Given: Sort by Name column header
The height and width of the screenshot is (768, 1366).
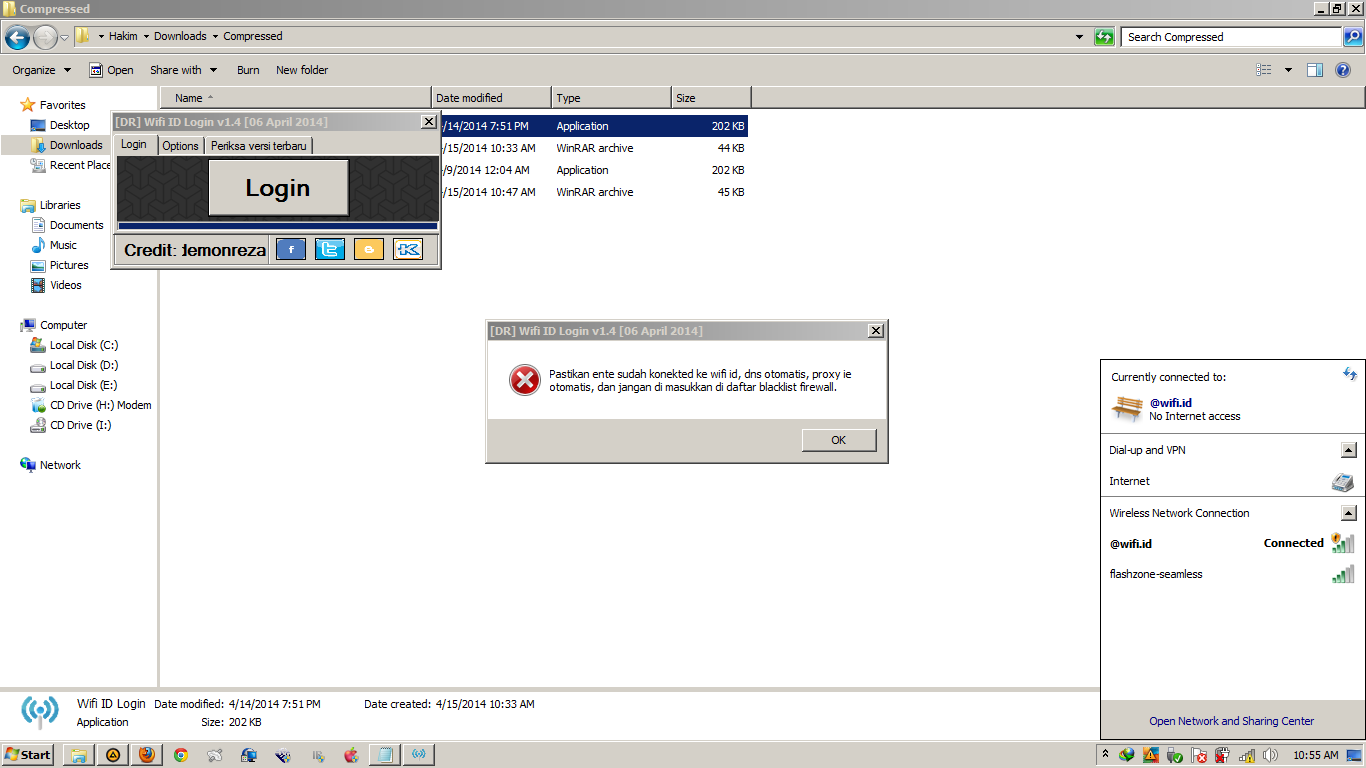Looking at the screenshot, I should (296, 98).
